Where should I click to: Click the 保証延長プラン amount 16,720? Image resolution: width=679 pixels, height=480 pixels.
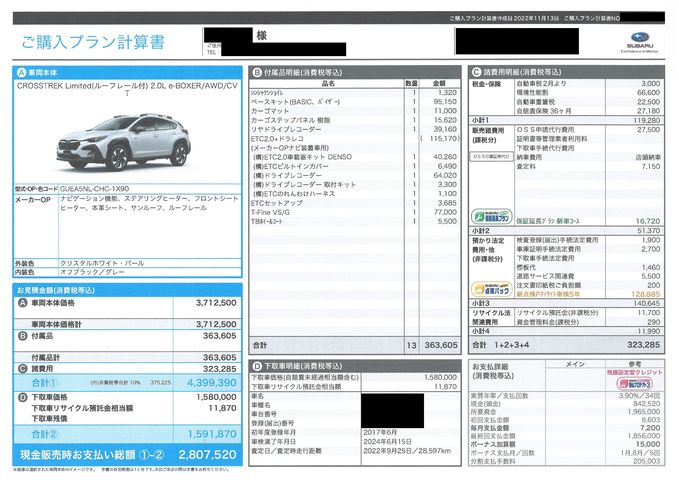pyautogui.click(x=648, y=221)
